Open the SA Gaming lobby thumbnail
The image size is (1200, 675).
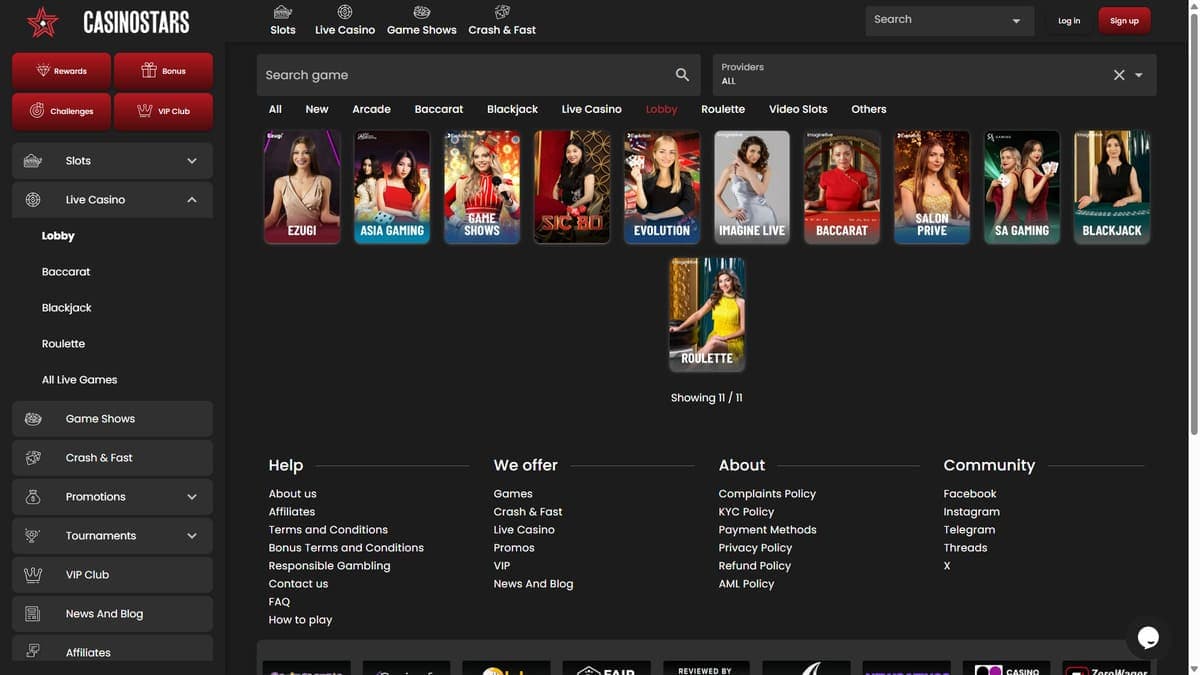pos(1022,187)
